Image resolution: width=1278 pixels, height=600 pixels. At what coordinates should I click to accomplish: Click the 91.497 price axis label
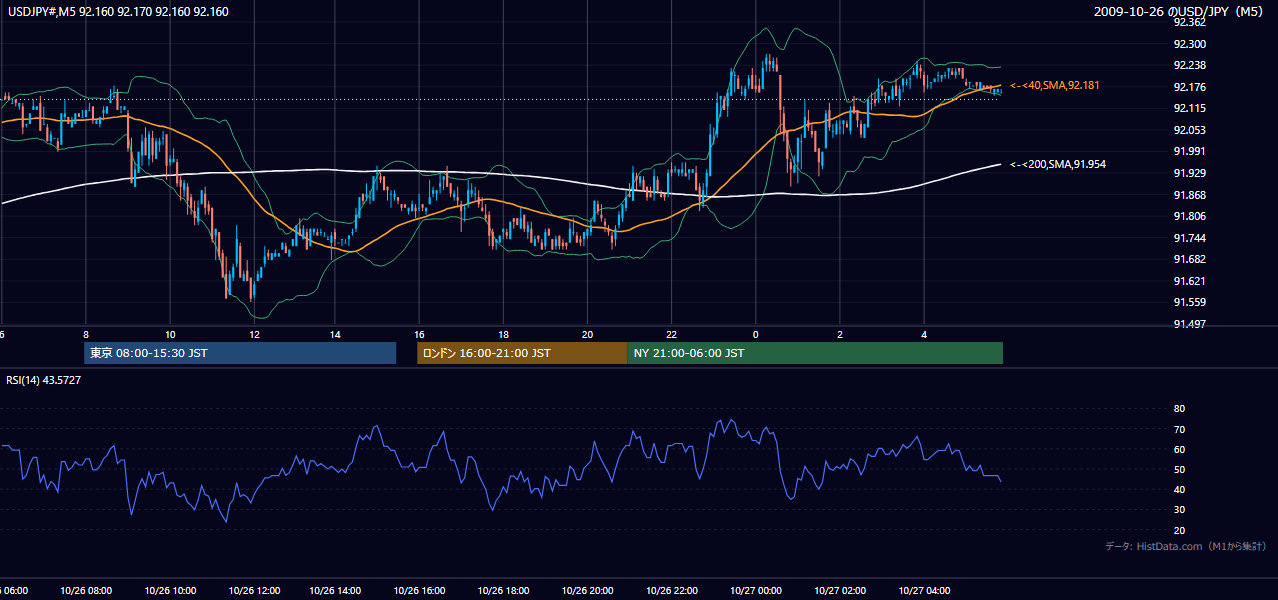click(1189, 325)
